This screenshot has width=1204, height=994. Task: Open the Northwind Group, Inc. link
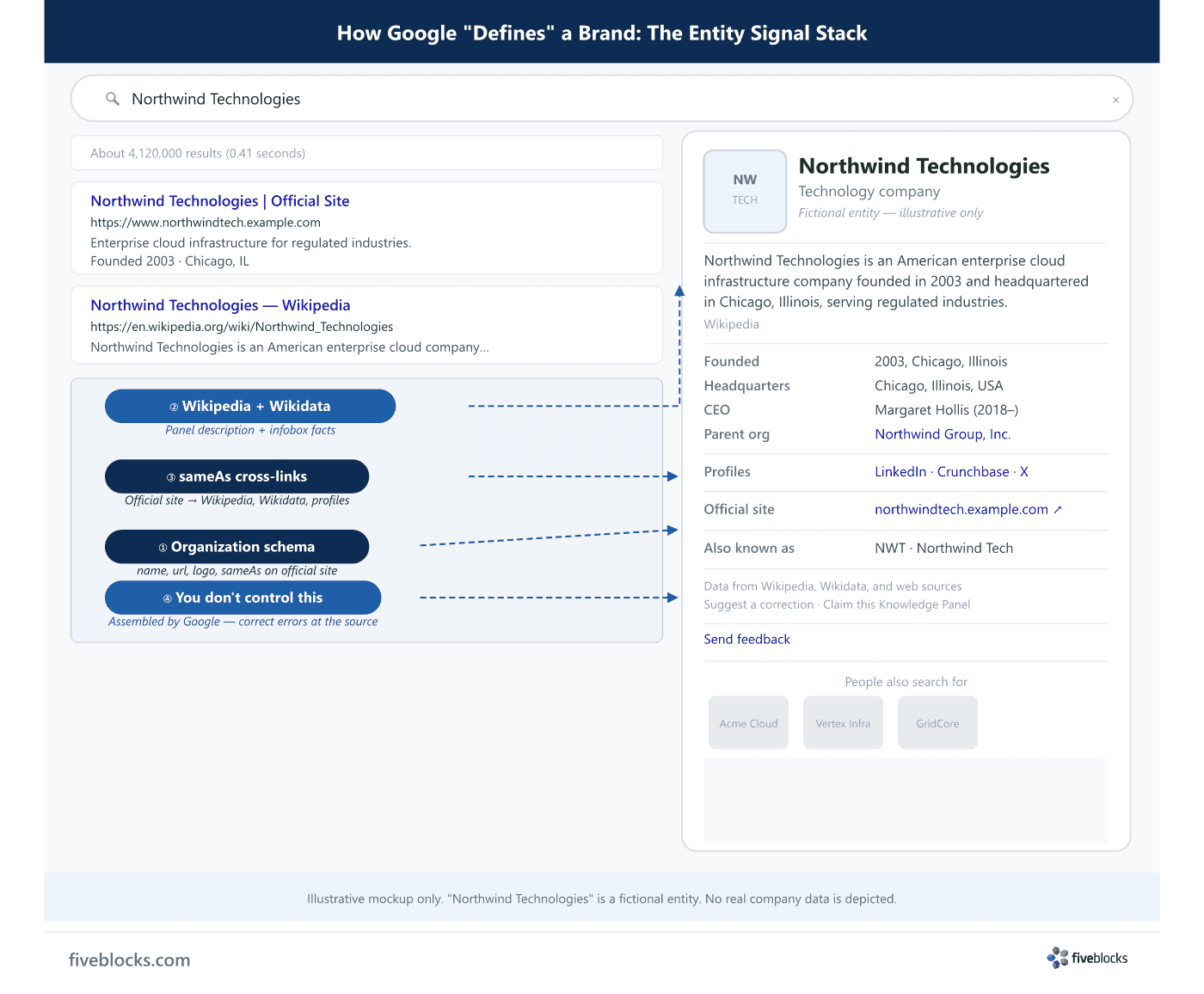coord(943,434)
